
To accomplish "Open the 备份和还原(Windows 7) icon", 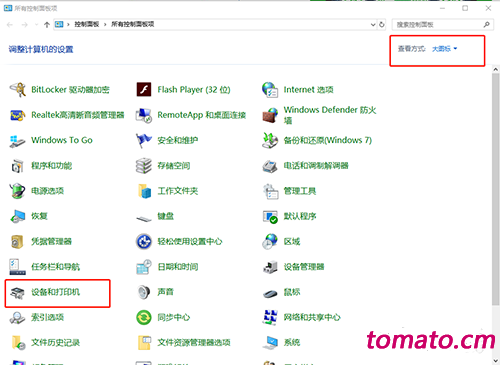I will click(x=270, y=140).
